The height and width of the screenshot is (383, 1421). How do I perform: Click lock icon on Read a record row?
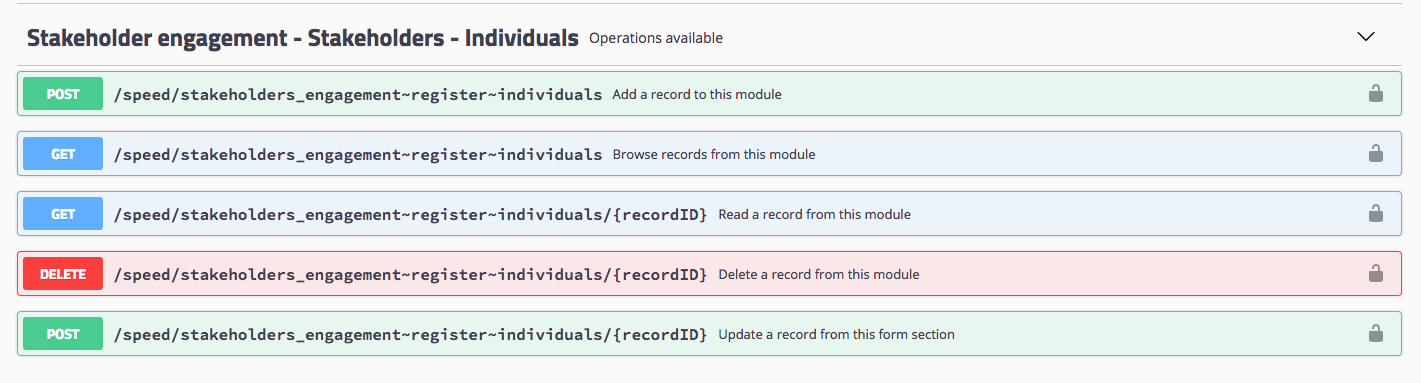1376,214
